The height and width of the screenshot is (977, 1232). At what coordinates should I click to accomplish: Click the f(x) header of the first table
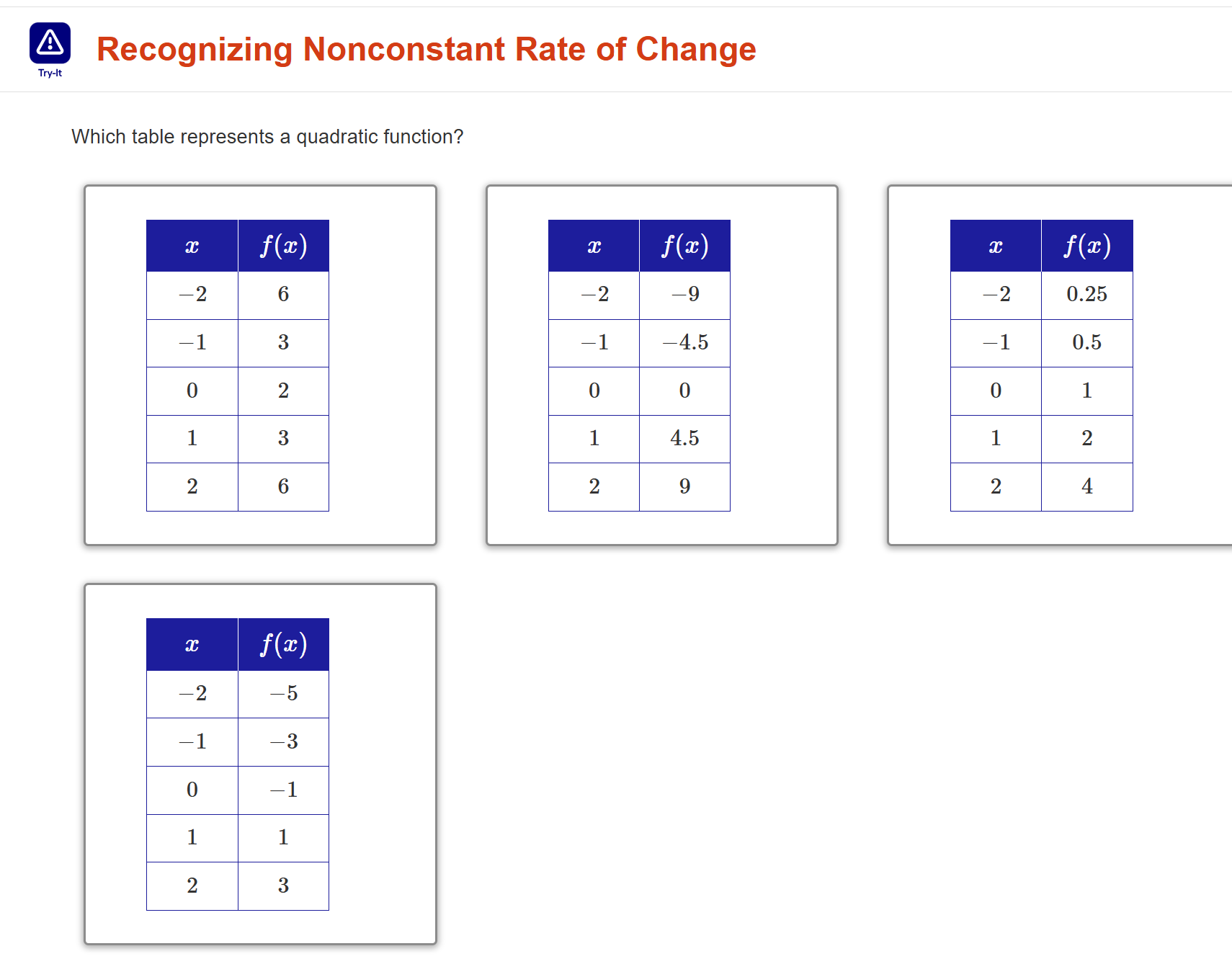click(x=284, y=246)
